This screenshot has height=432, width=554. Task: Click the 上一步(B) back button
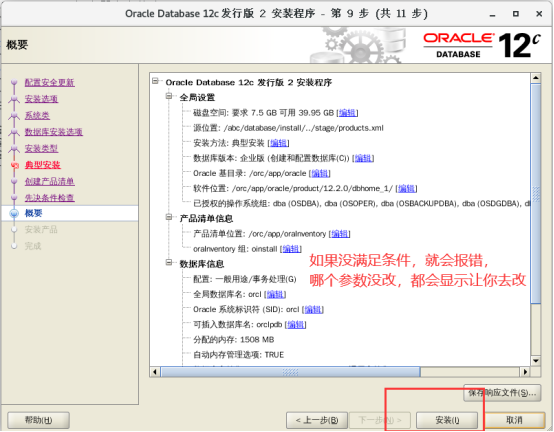pos(317,420)
